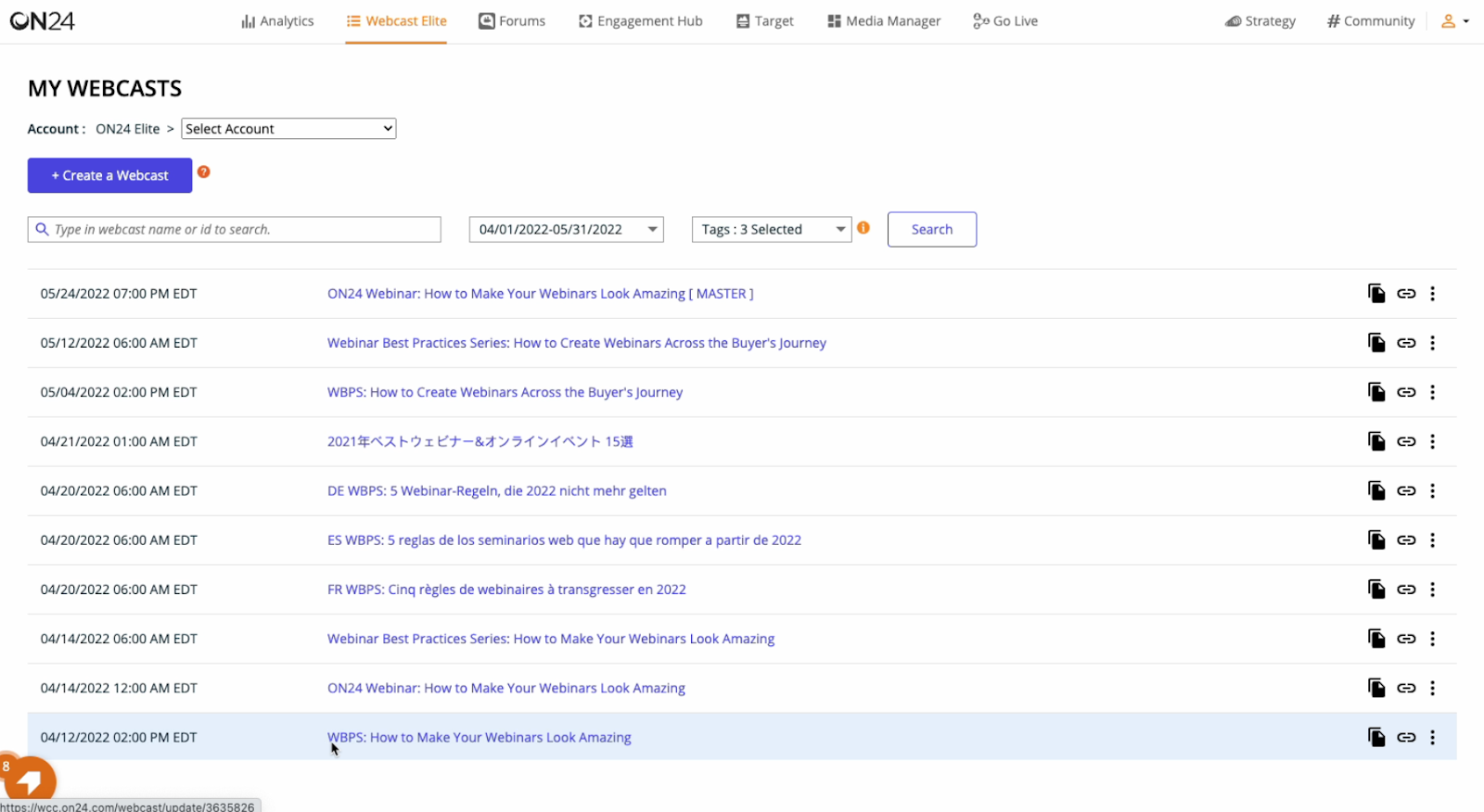Open more options for 04/21/2022 webcast

click(1433, 441)
